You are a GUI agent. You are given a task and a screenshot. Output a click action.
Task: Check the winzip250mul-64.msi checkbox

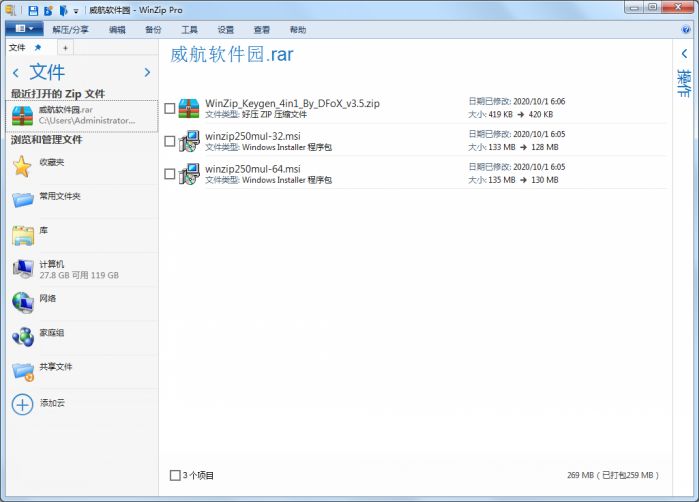click(x=169, y=174)
